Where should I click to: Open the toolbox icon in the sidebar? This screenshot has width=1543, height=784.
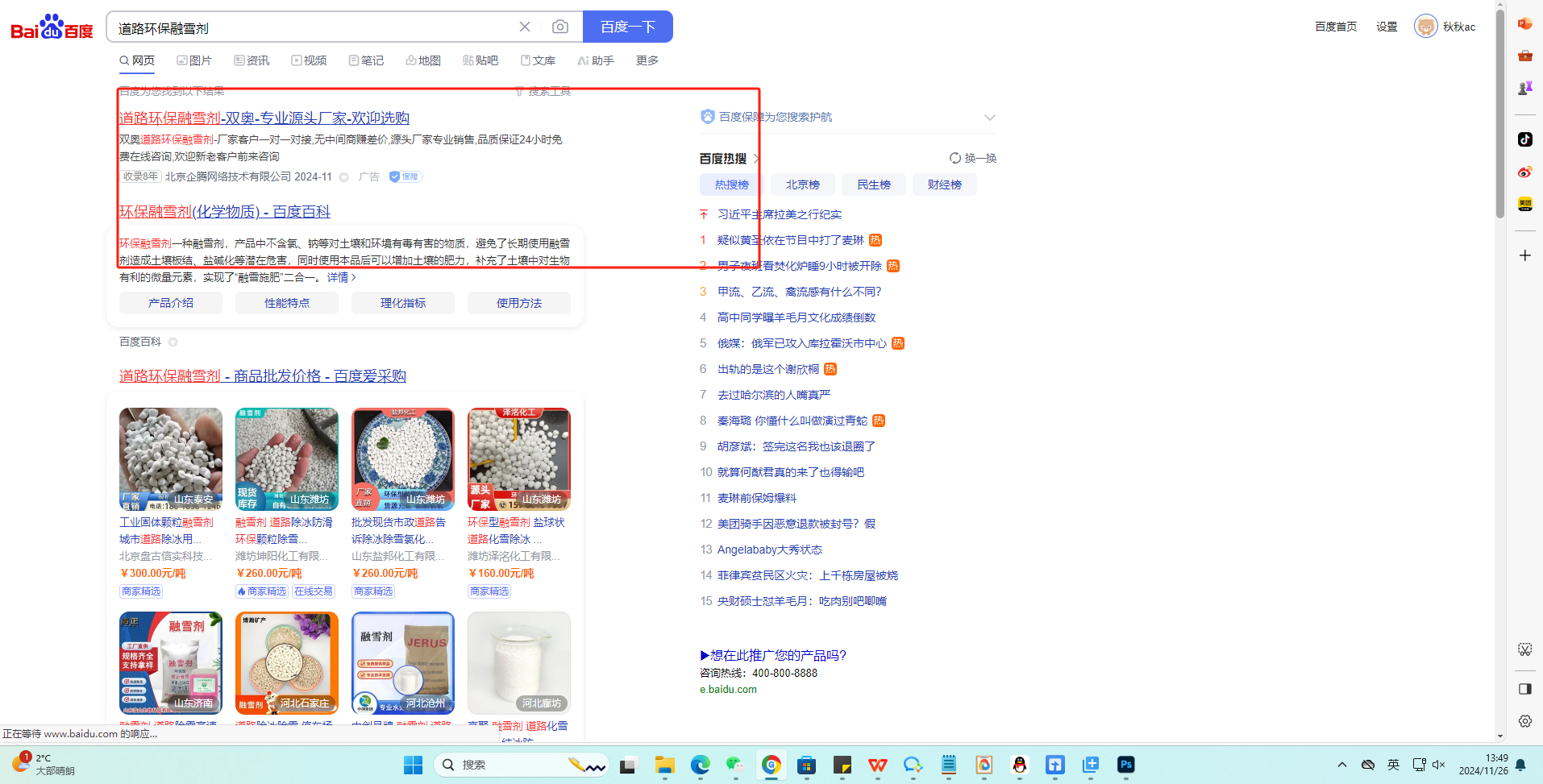click(x=1524, y=56)
